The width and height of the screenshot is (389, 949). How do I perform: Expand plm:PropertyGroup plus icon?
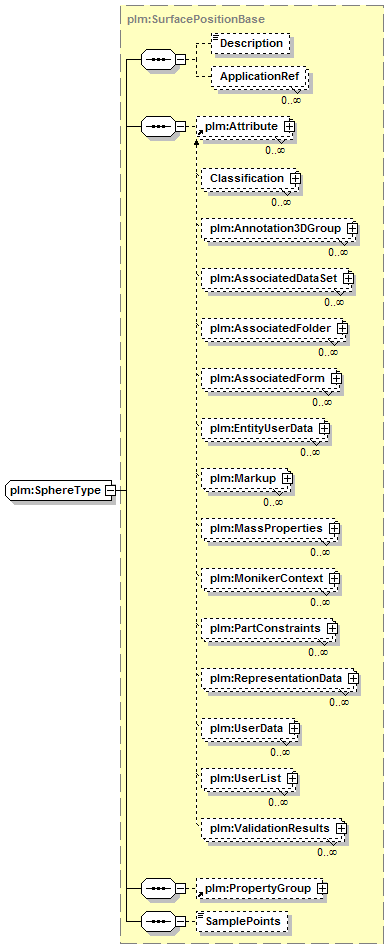click(322, 888)
